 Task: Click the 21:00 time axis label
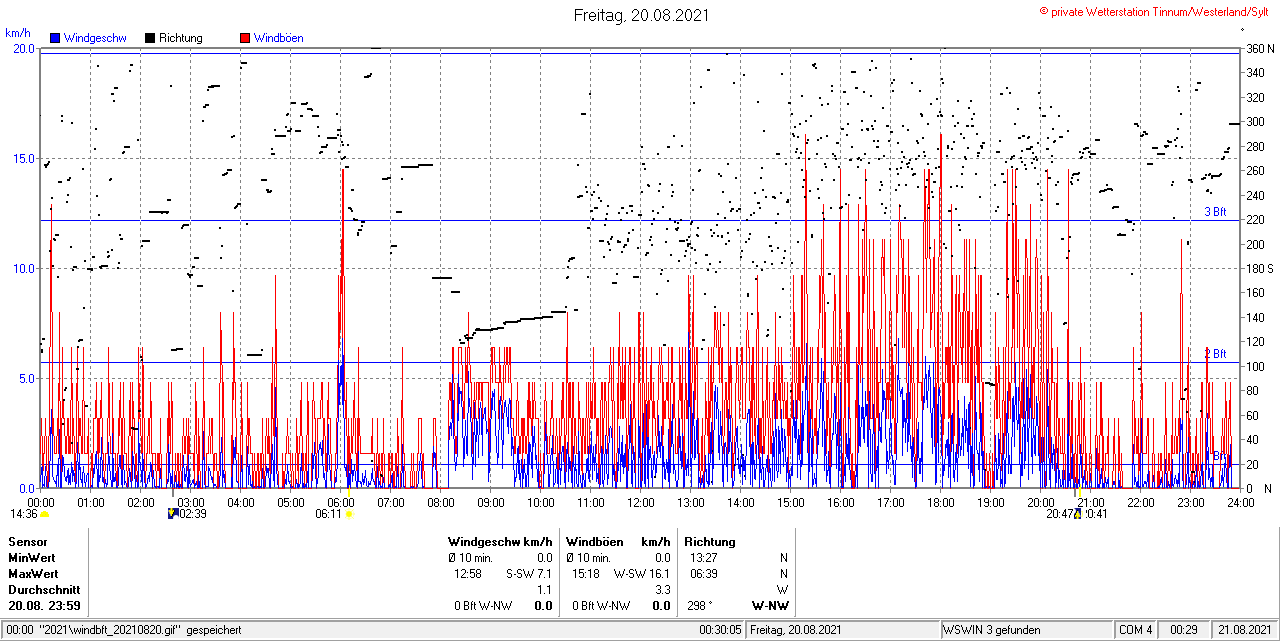(x=1091, y=502)
